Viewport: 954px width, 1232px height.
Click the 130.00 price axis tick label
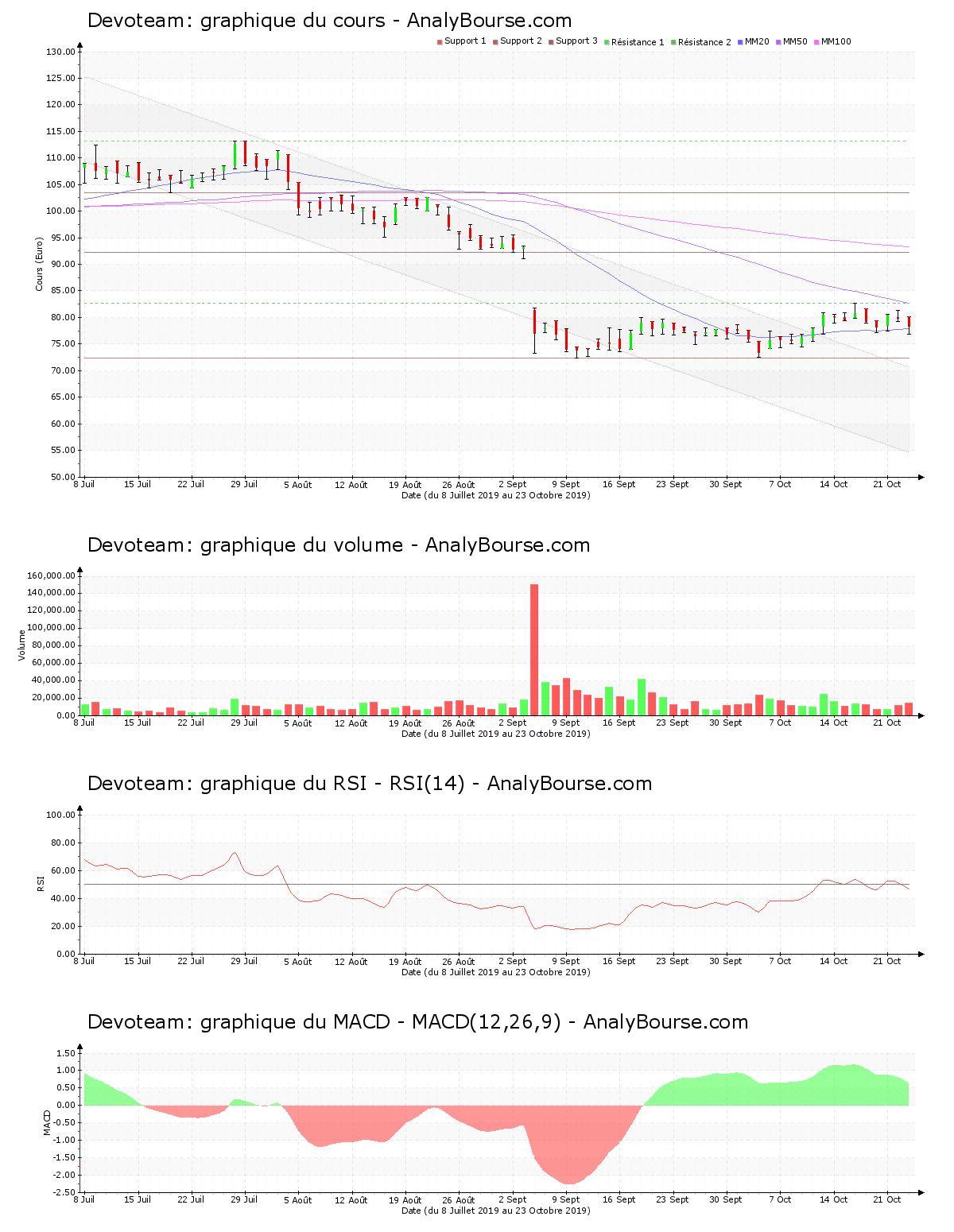[61, 52]
